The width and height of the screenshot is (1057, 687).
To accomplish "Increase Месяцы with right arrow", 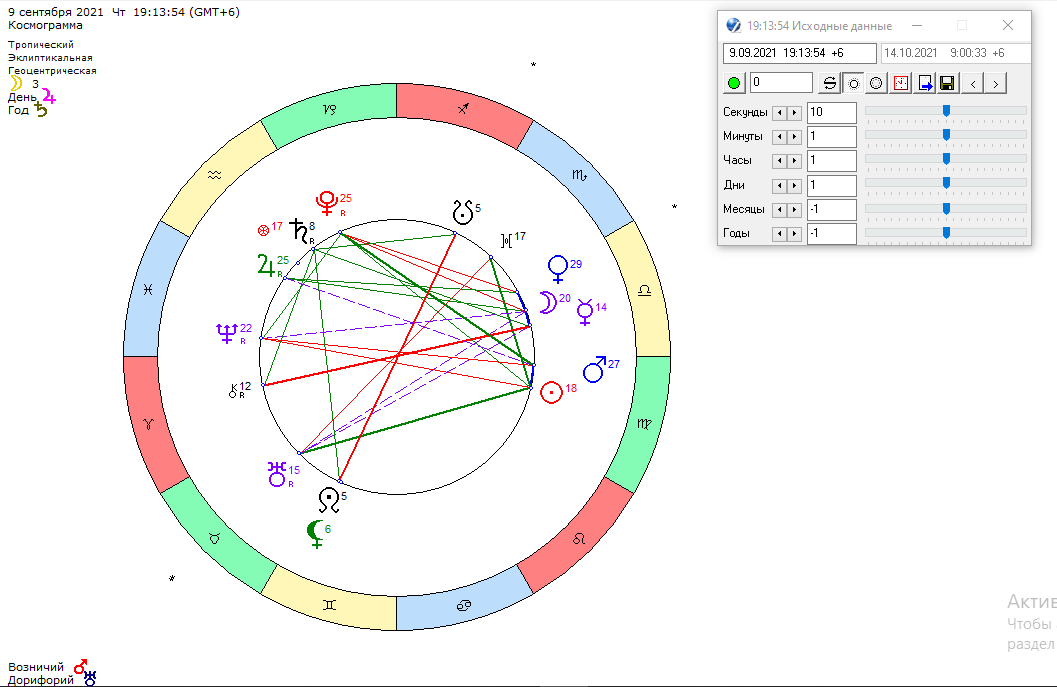I will point(794,210).
